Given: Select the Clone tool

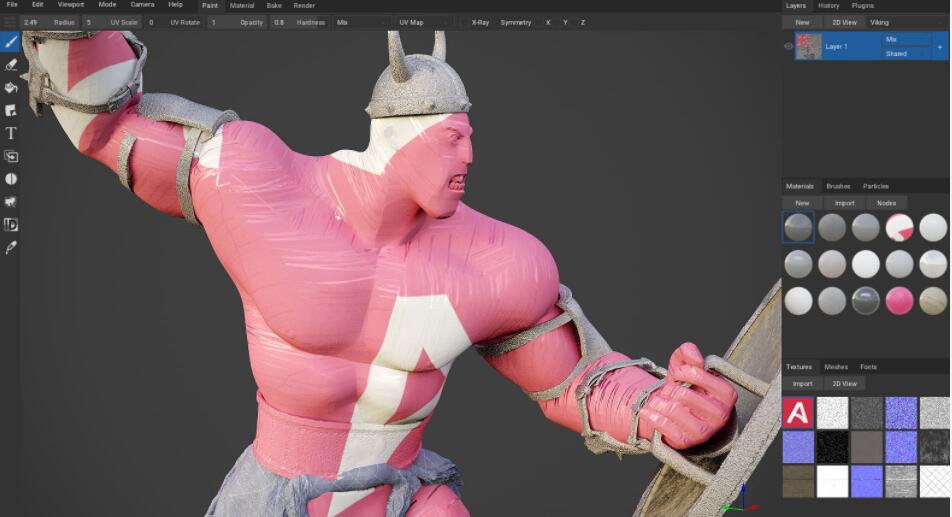Looking at the screenshot, I should pyautogui.click(x=11, y=156).
